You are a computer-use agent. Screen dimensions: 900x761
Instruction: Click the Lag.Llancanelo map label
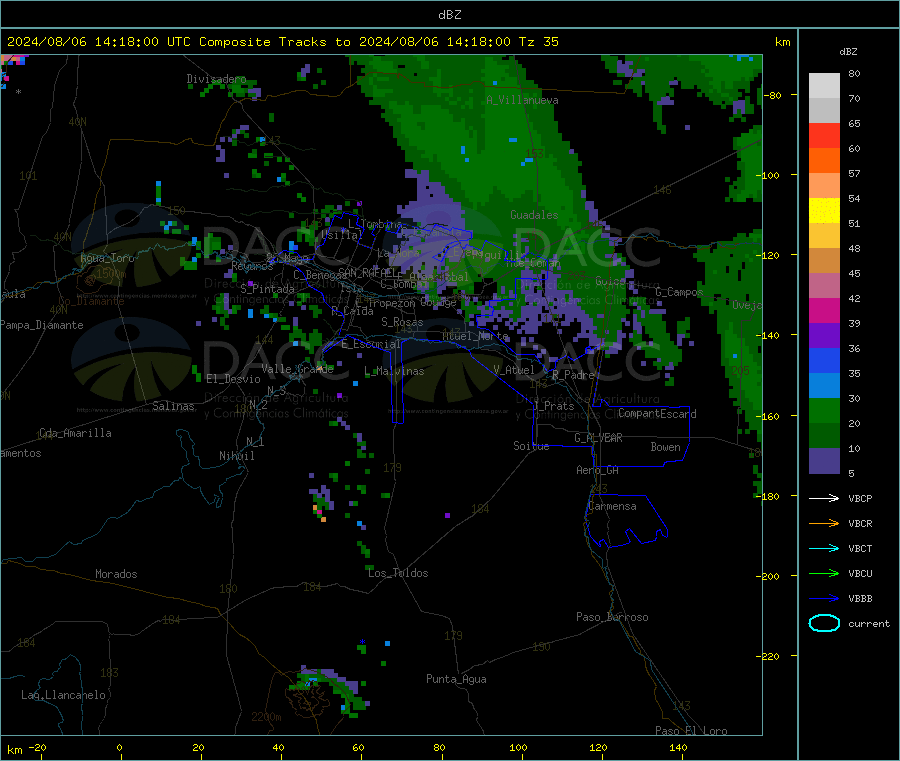[63, 695]
